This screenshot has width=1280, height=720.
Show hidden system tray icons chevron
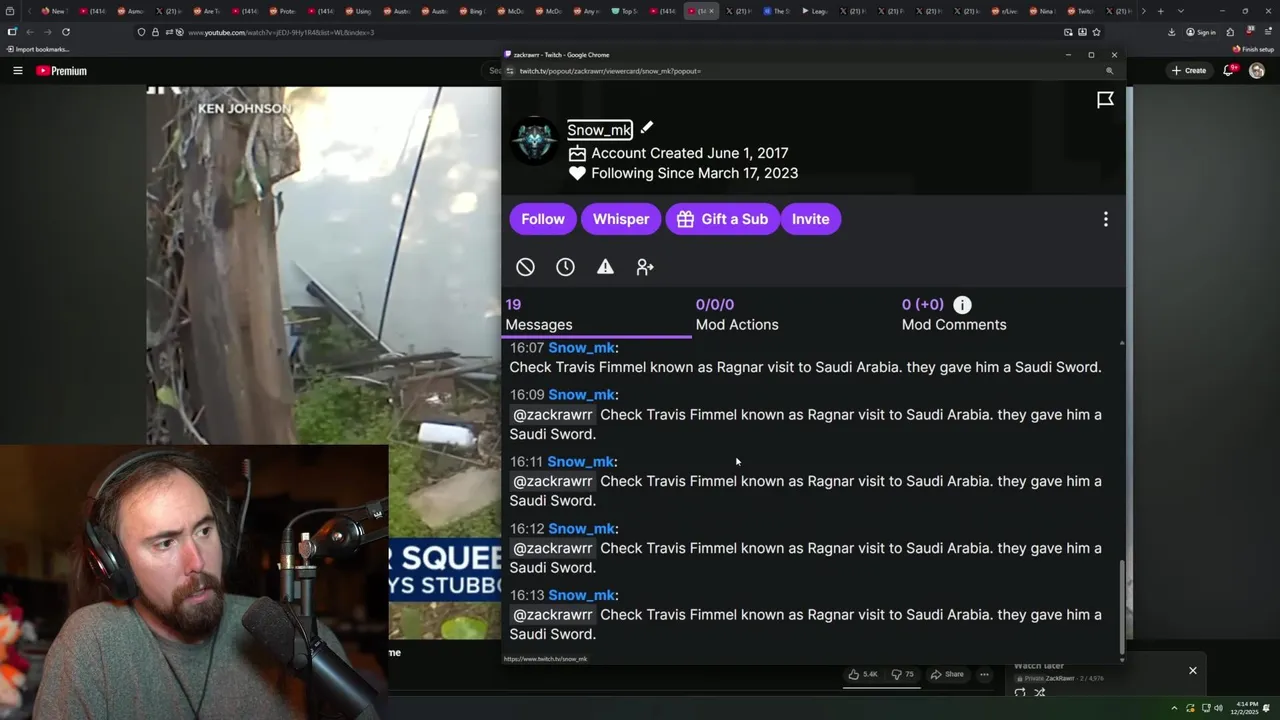point(1175,708)
